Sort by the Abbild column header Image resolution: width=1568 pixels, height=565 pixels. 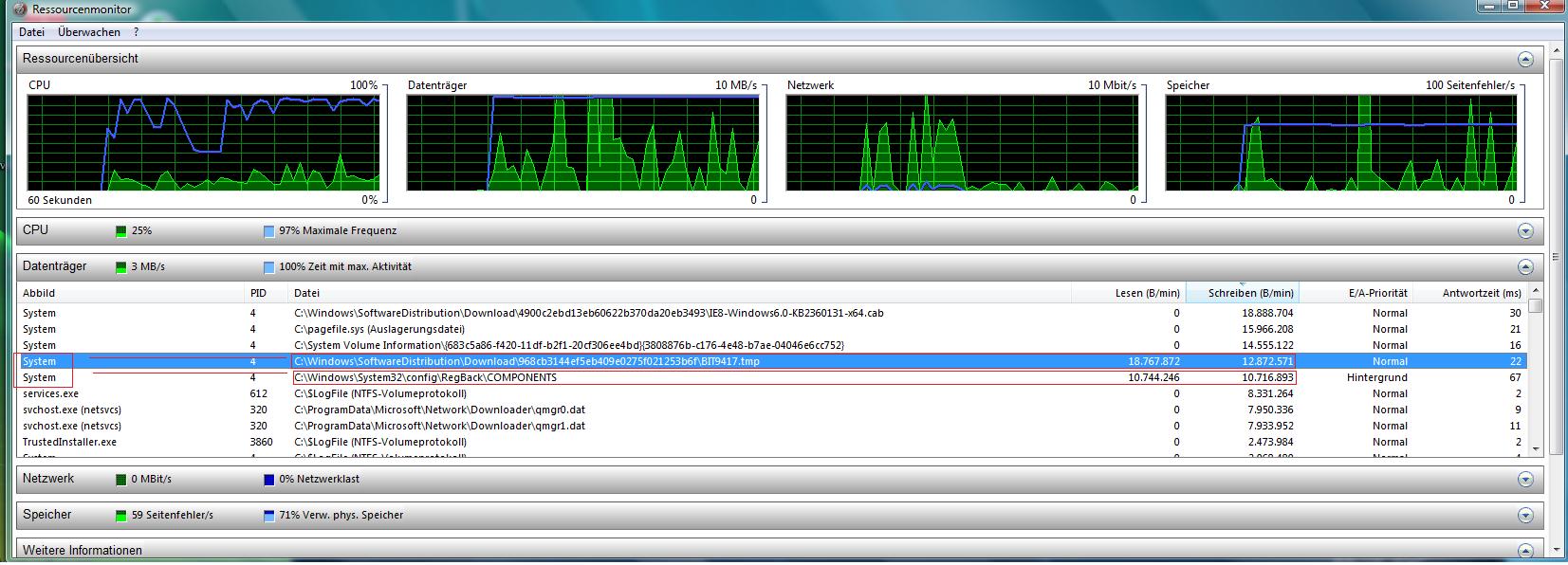(x=131, y=293)
